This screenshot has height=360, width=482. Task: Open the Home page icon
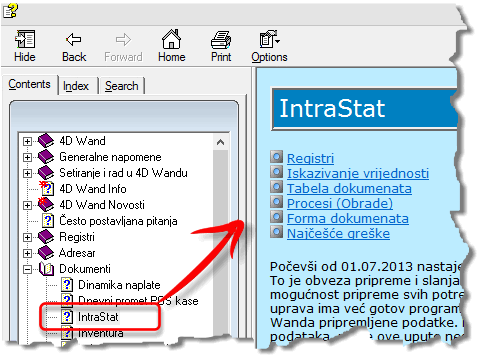(171, 39)
